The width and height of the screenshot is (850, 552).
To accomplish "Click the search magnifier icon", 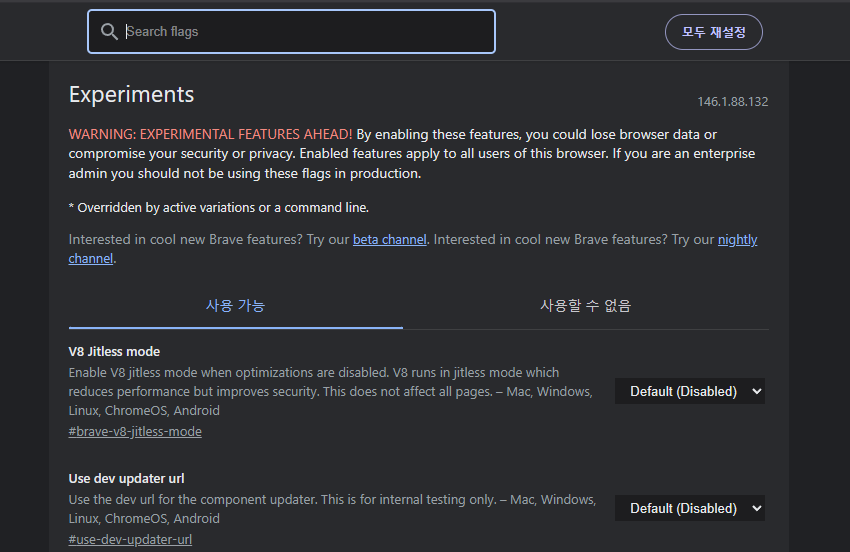I will [109, 31].
